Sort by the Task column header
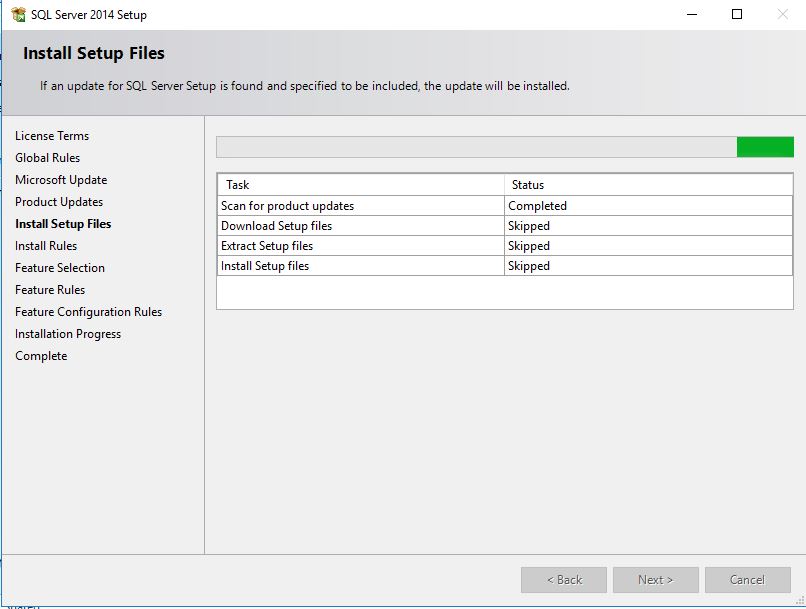Image resolution: width=806 pixels, height=609 pixels. click(x=360, y=185)
